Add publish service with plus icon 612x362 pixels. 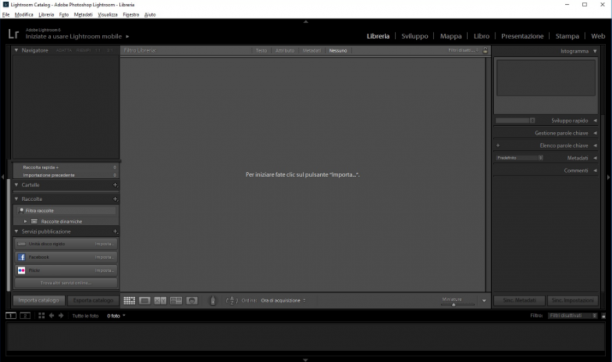point(115,231)
